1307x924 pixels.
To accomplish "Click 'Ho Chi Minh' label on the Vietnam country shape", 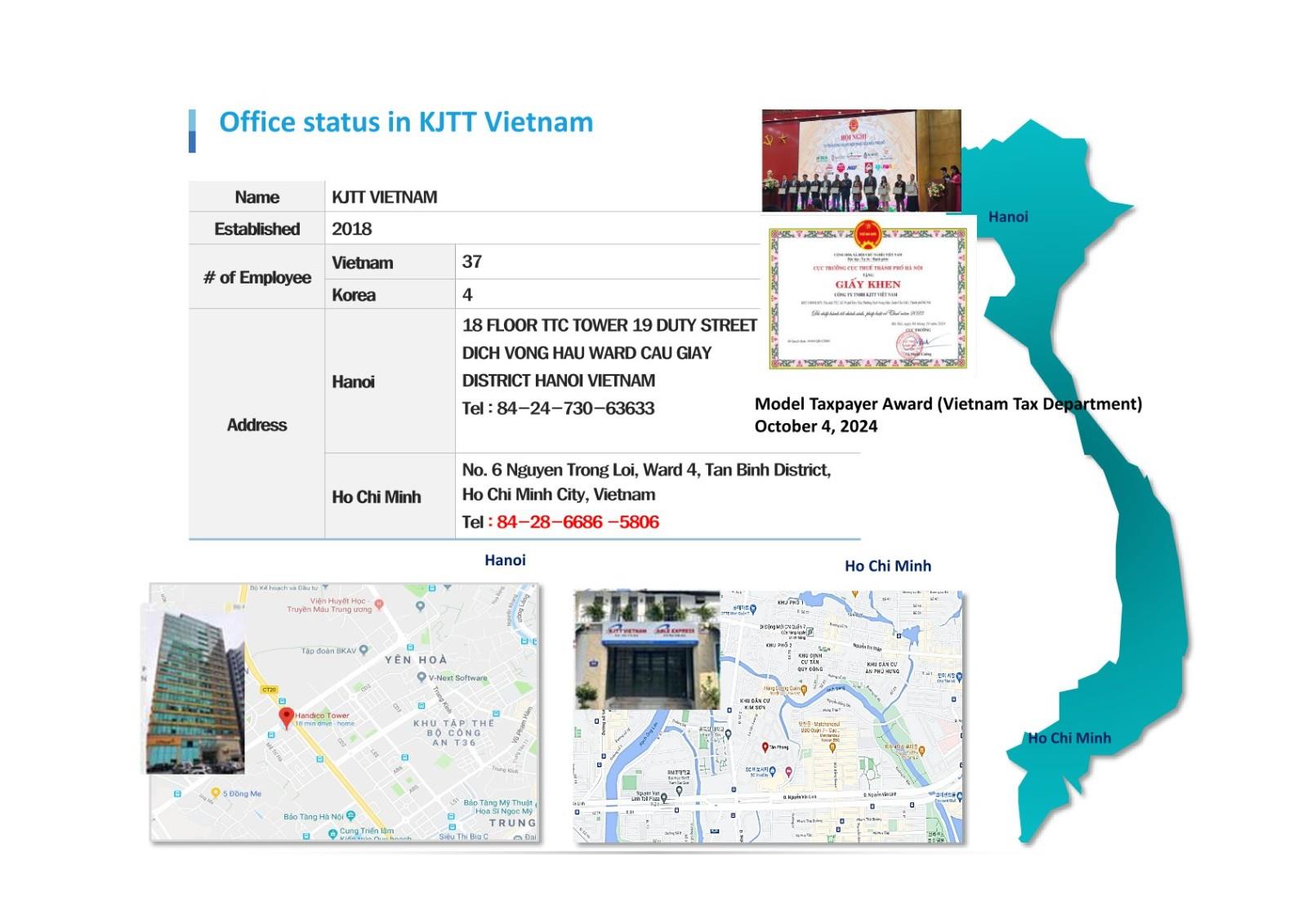I will coord(1069,738).
